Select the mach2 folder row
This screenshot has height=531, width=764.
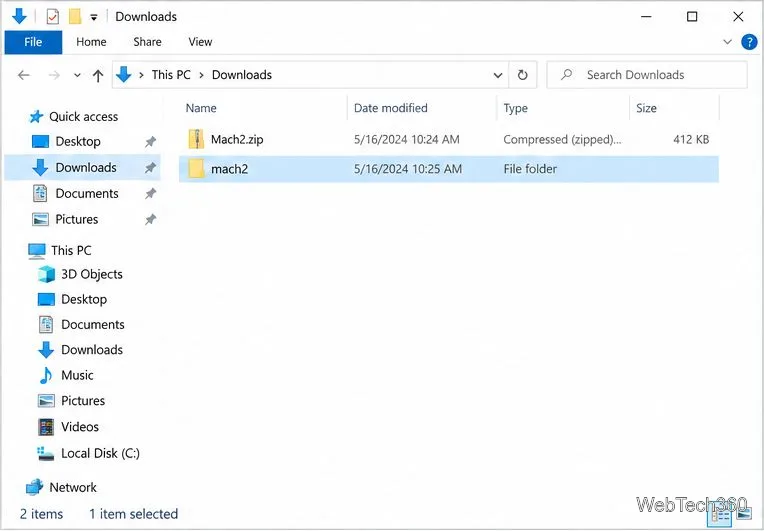pyautogui.click(x=448, y=169)
